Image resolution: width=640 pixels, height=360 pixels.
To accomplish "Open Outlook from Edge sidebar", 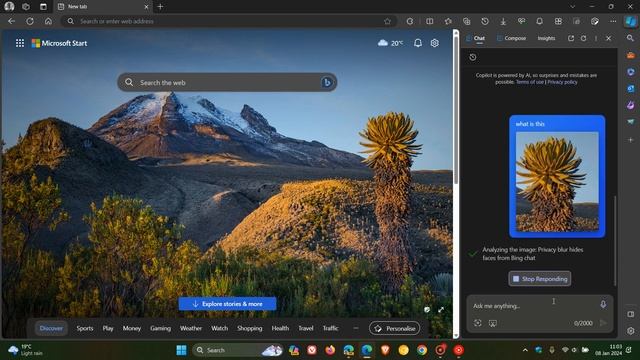I will coord(631,89).
